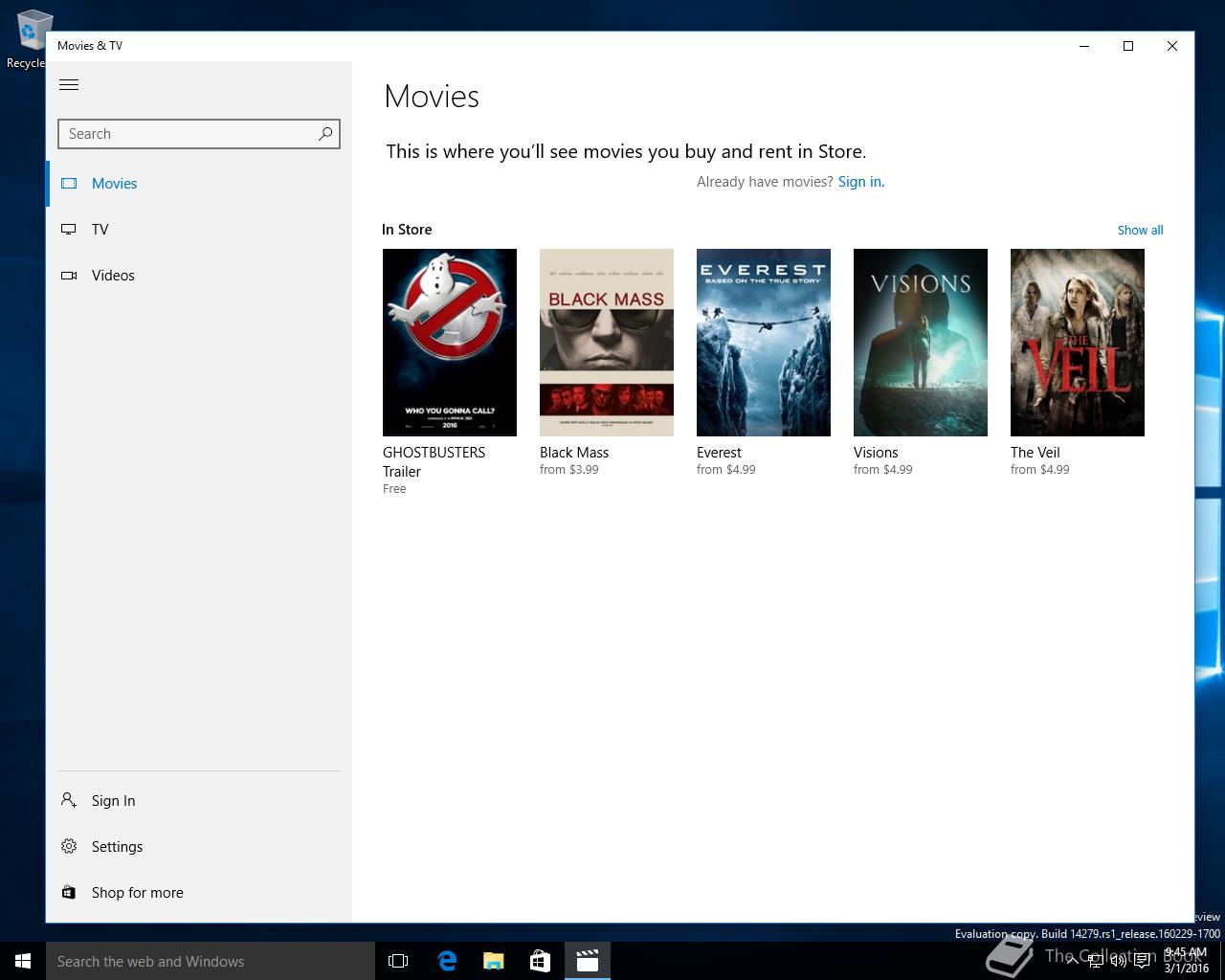Image resolution: width=1225 pixels, height=980 pixels.
Task: Minimize the Movies & TV window
Action: (1084, 46)
